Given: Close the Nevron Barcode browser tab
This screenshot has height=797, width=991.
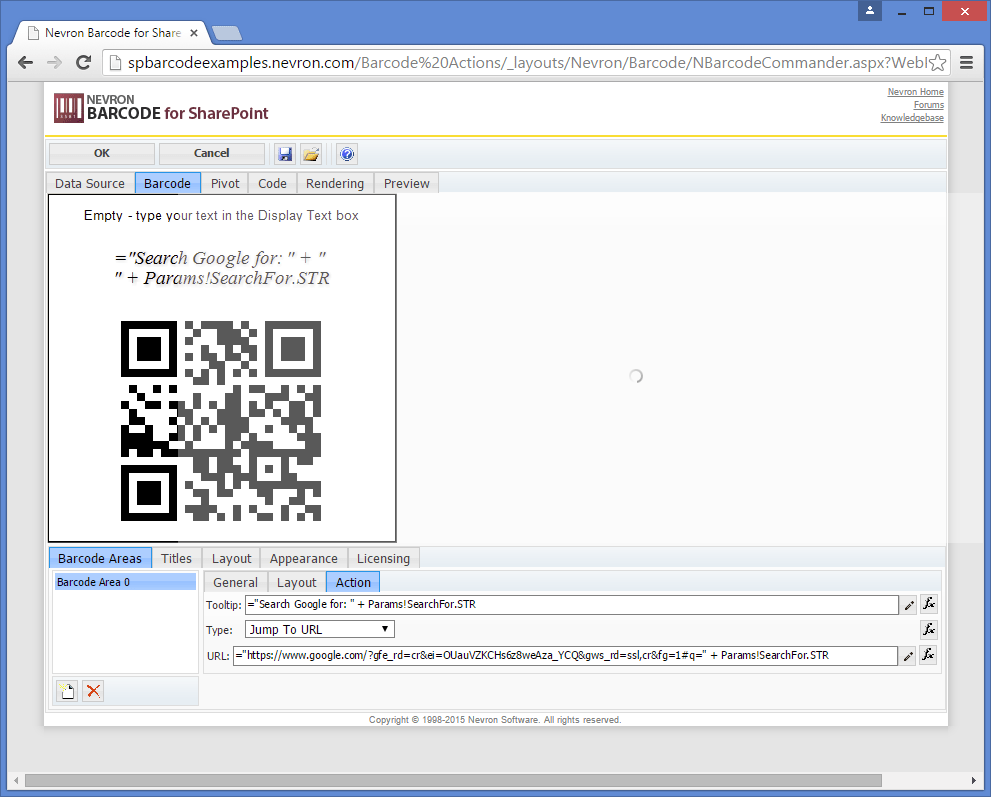Looking at the screenshot, I should (194, 33).
